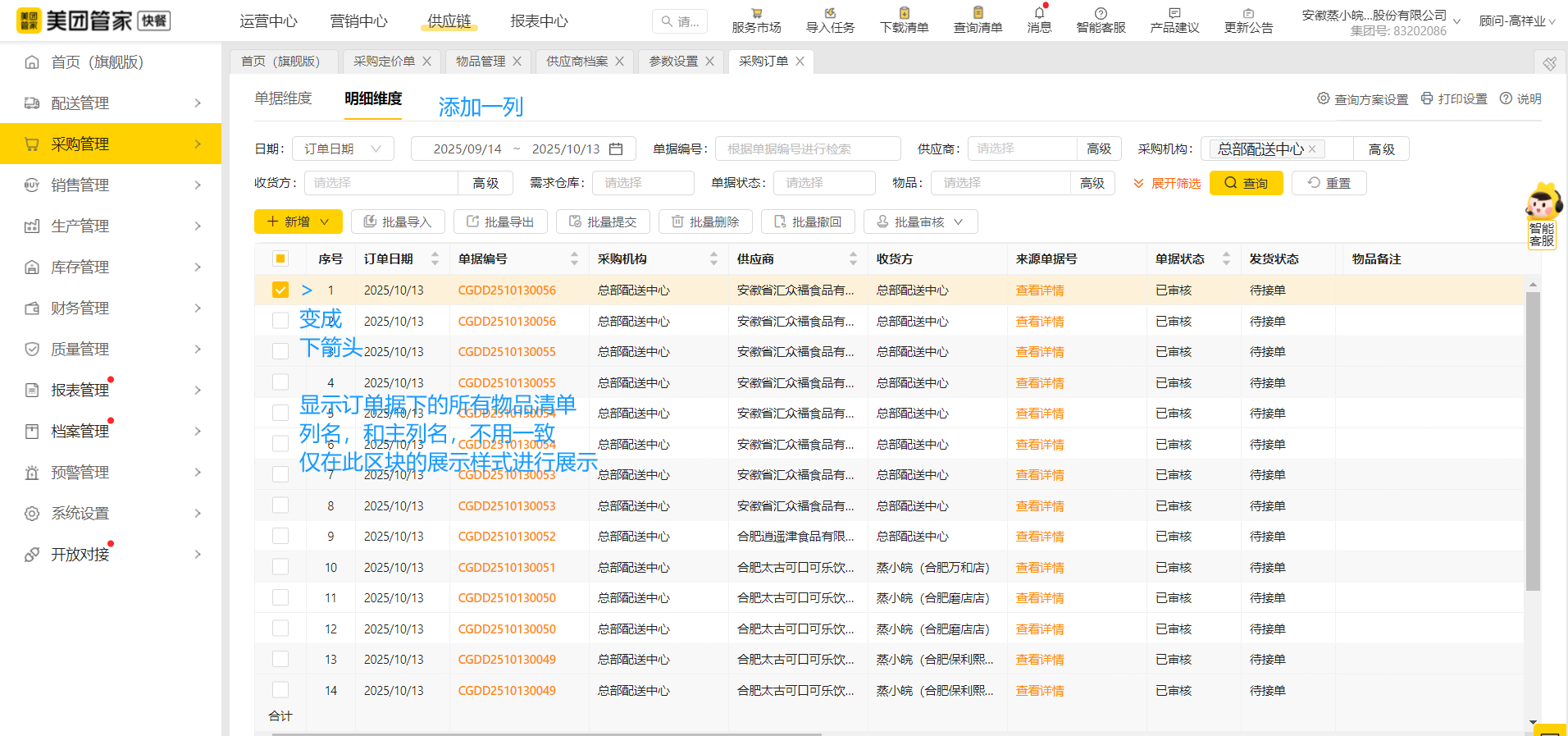Check the row 4 checkbox
1568x736 pixels.
[280, 382]
